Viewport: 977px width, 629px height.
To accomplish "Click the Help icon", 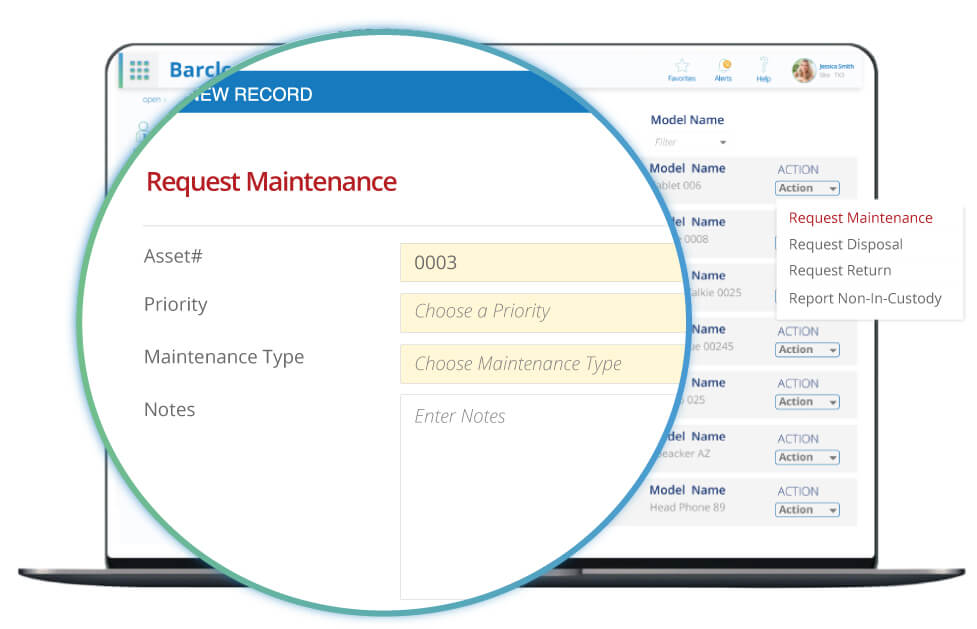I will coord(764,65).
